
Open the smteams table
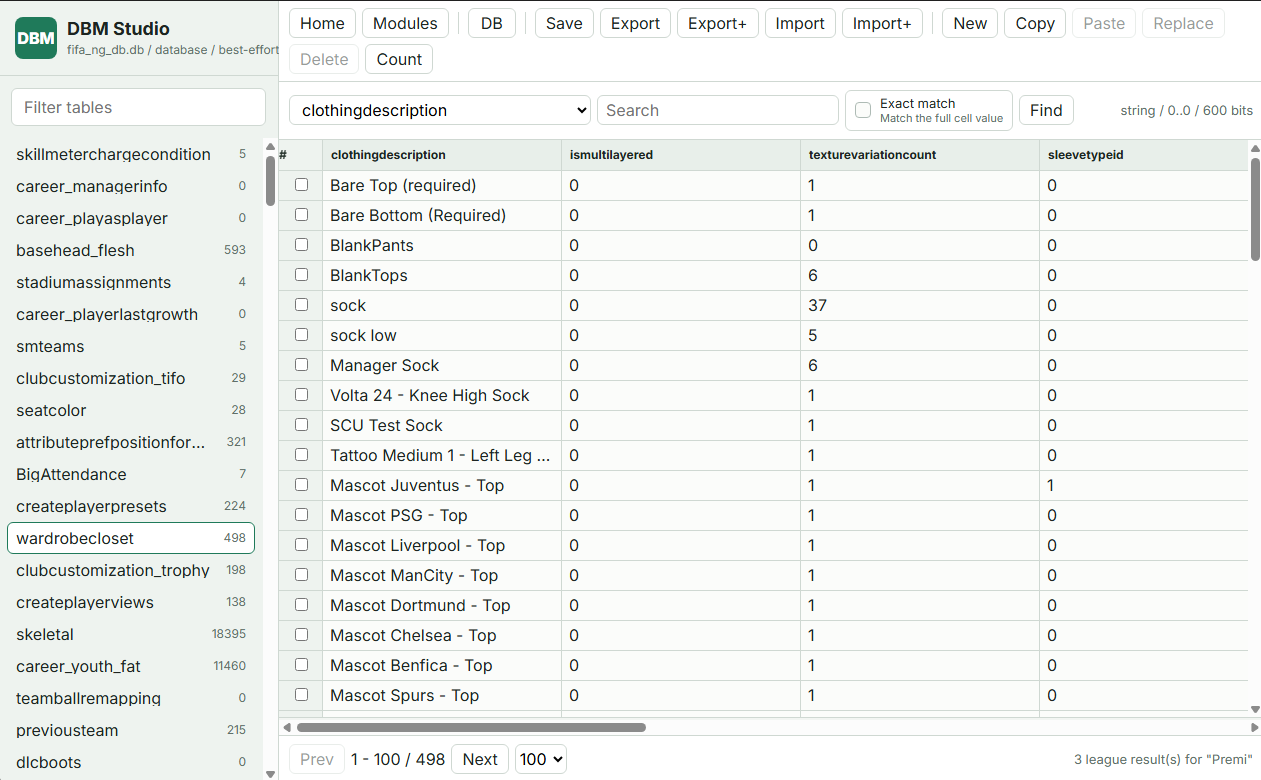click(x=131, y=346)
